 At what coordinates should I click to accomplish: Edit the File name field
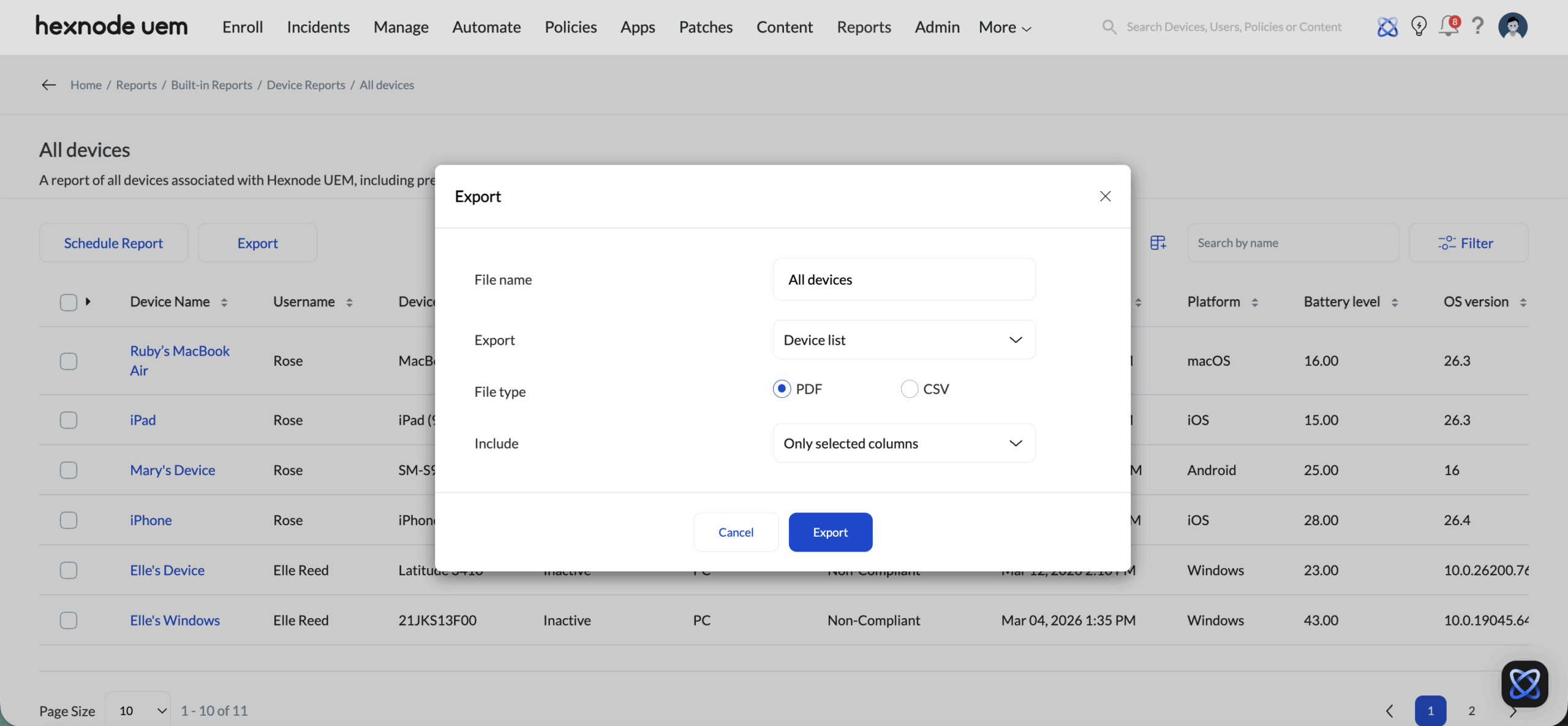(x=904, y=279)
